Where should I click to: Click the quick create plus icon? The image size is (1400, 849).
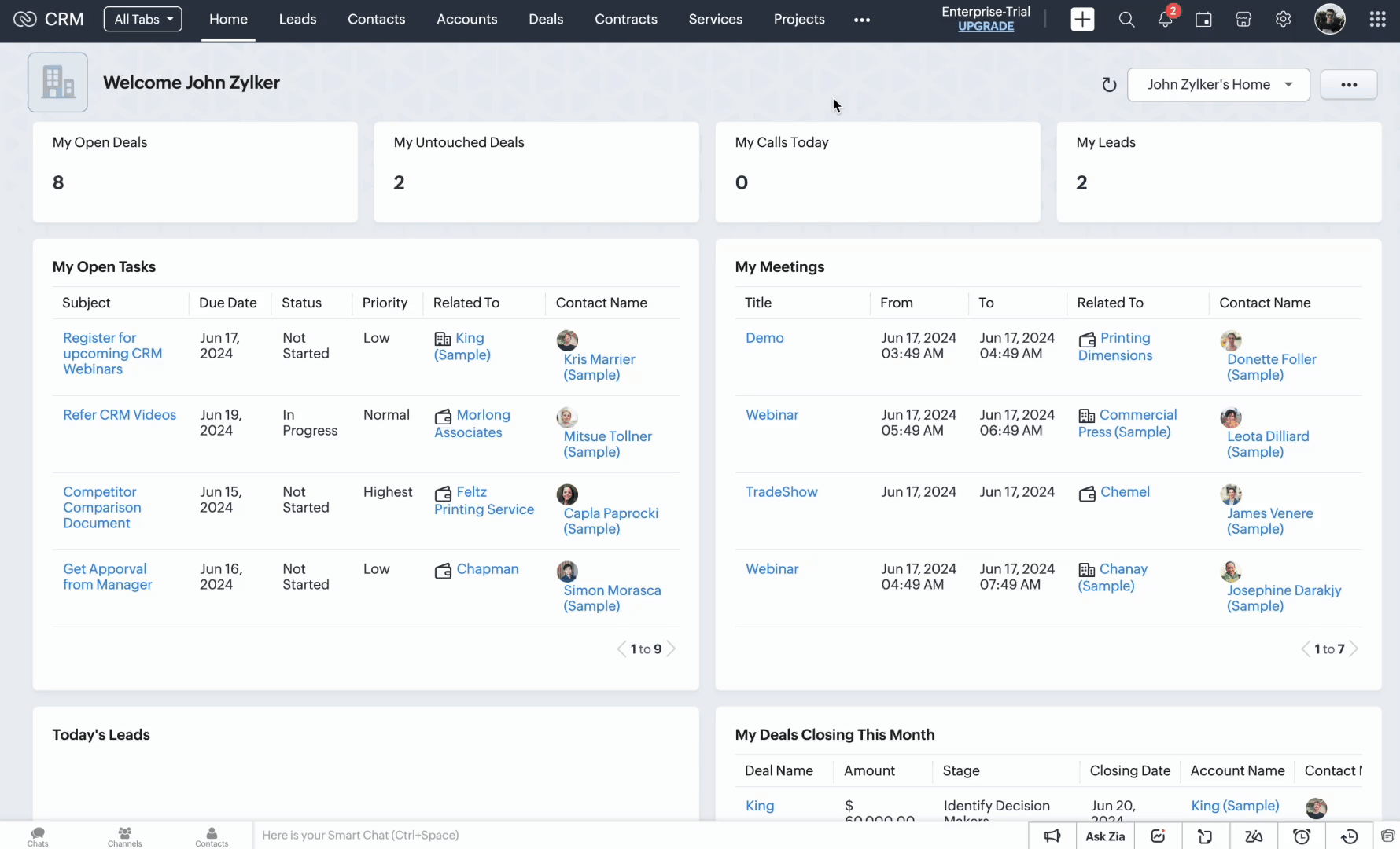[x=1082, y=20]
